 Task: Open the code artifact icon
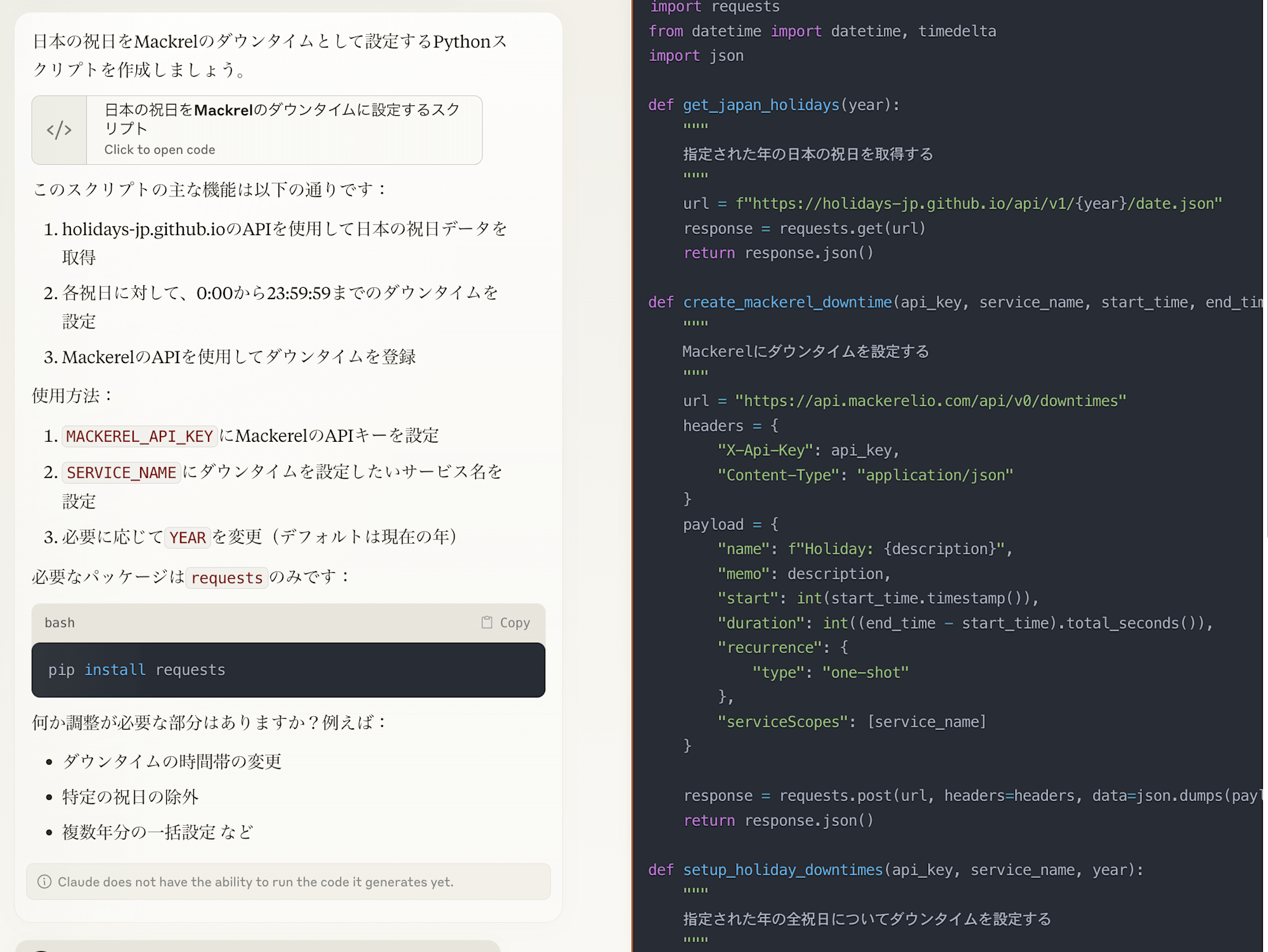coord(59,130)
